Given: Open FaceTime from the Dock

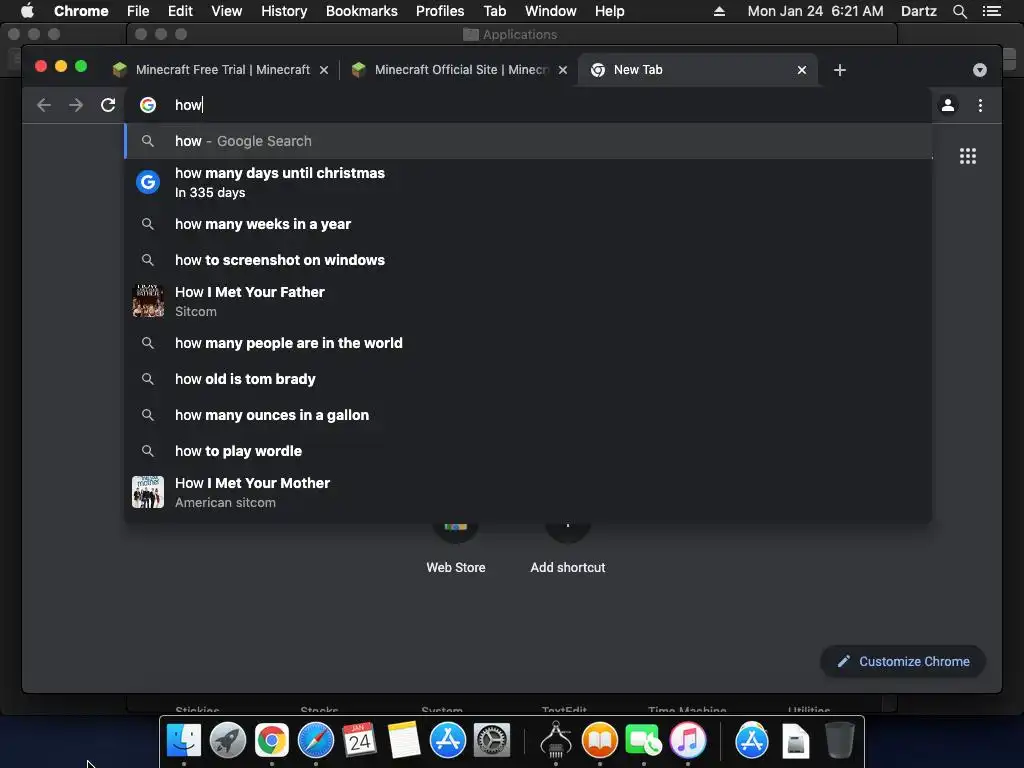Looking at the screenshot, I should 643,741.
